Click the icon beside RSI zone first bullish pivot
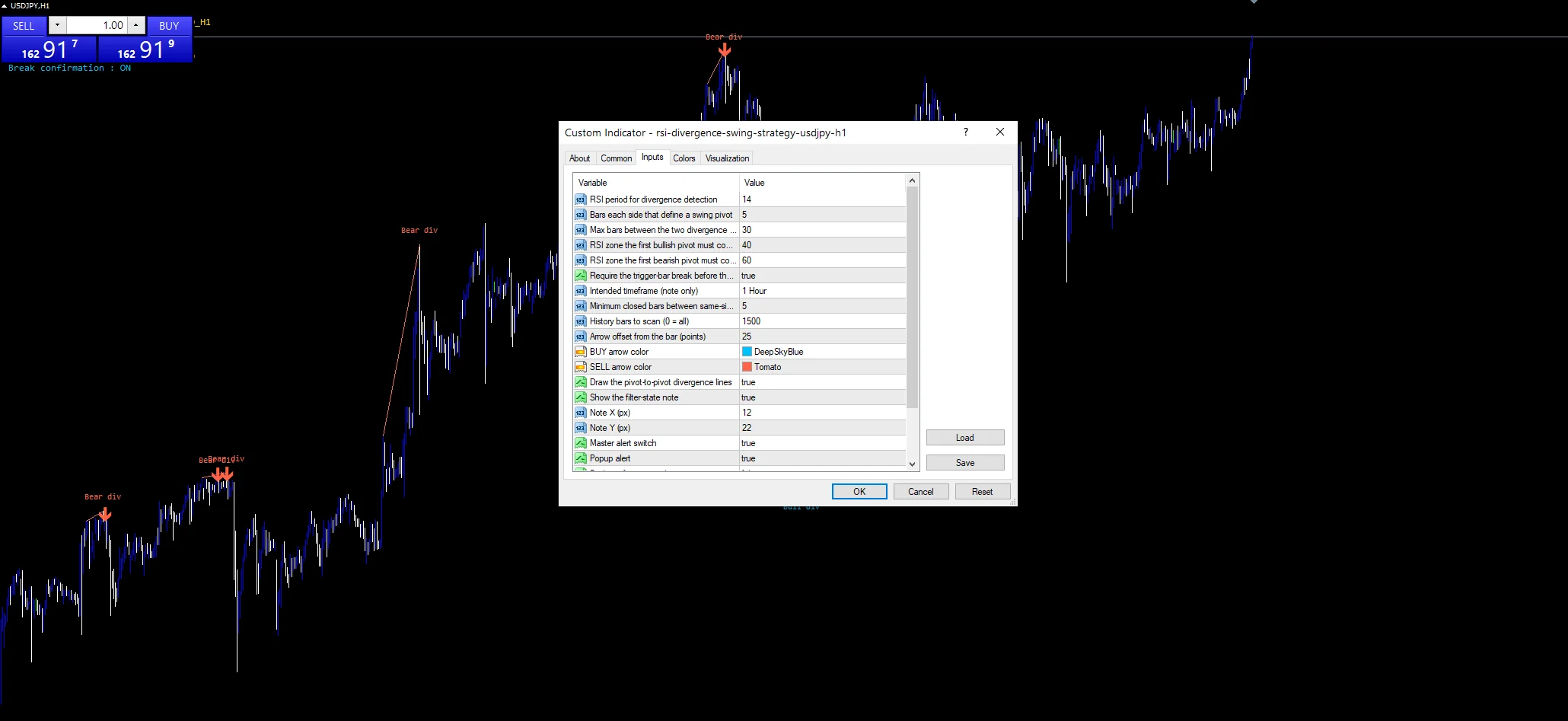The image size is (1568, 721). [x=580, y=245]
